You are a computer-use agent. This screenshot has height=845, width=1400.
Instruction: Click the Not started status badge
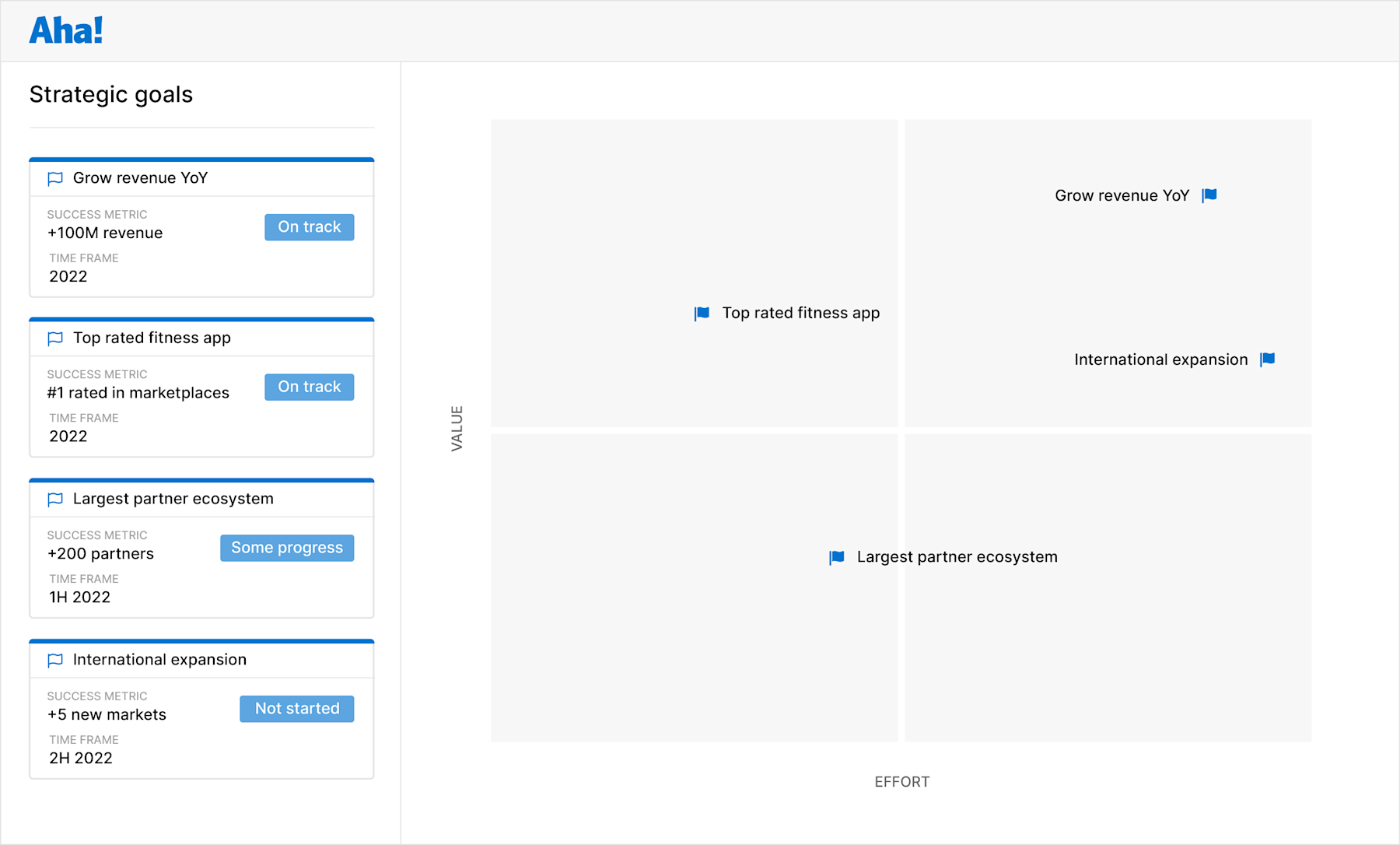(x=296, y=708)
